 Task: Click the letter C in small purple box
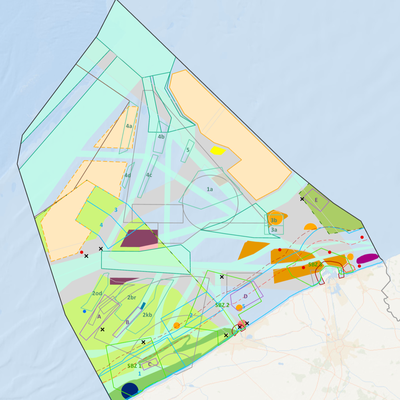tap(150, 364)
